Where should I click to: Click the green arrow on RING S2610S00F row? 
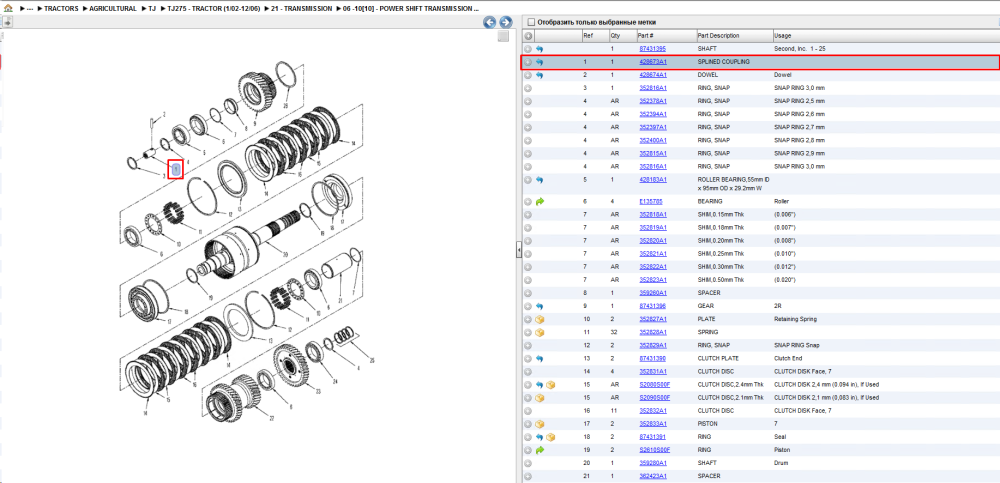pyautogui.click(x=539, y=450)
